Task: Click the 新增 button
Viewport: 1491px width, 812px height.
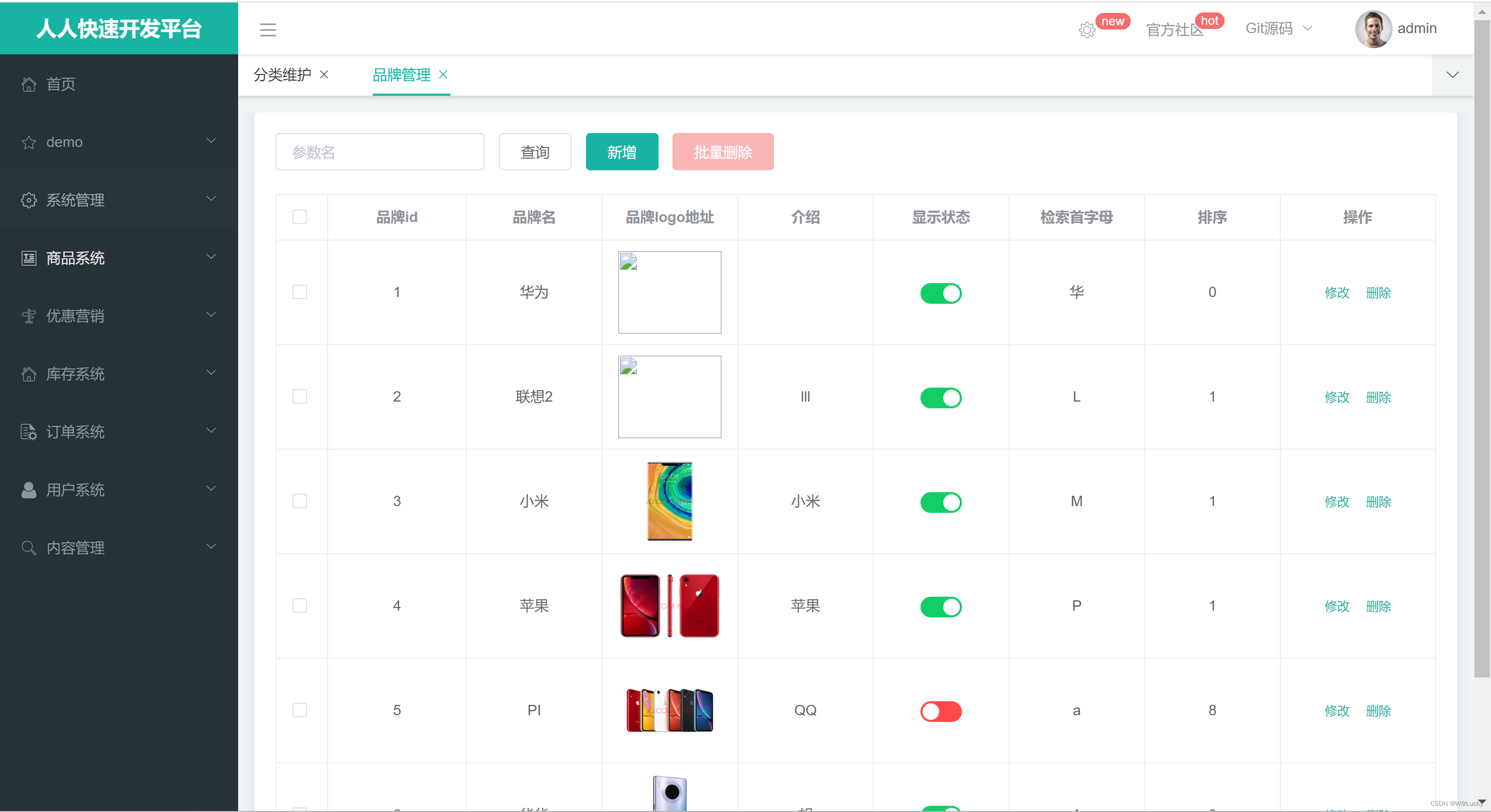Action: (x=622, y=152)
